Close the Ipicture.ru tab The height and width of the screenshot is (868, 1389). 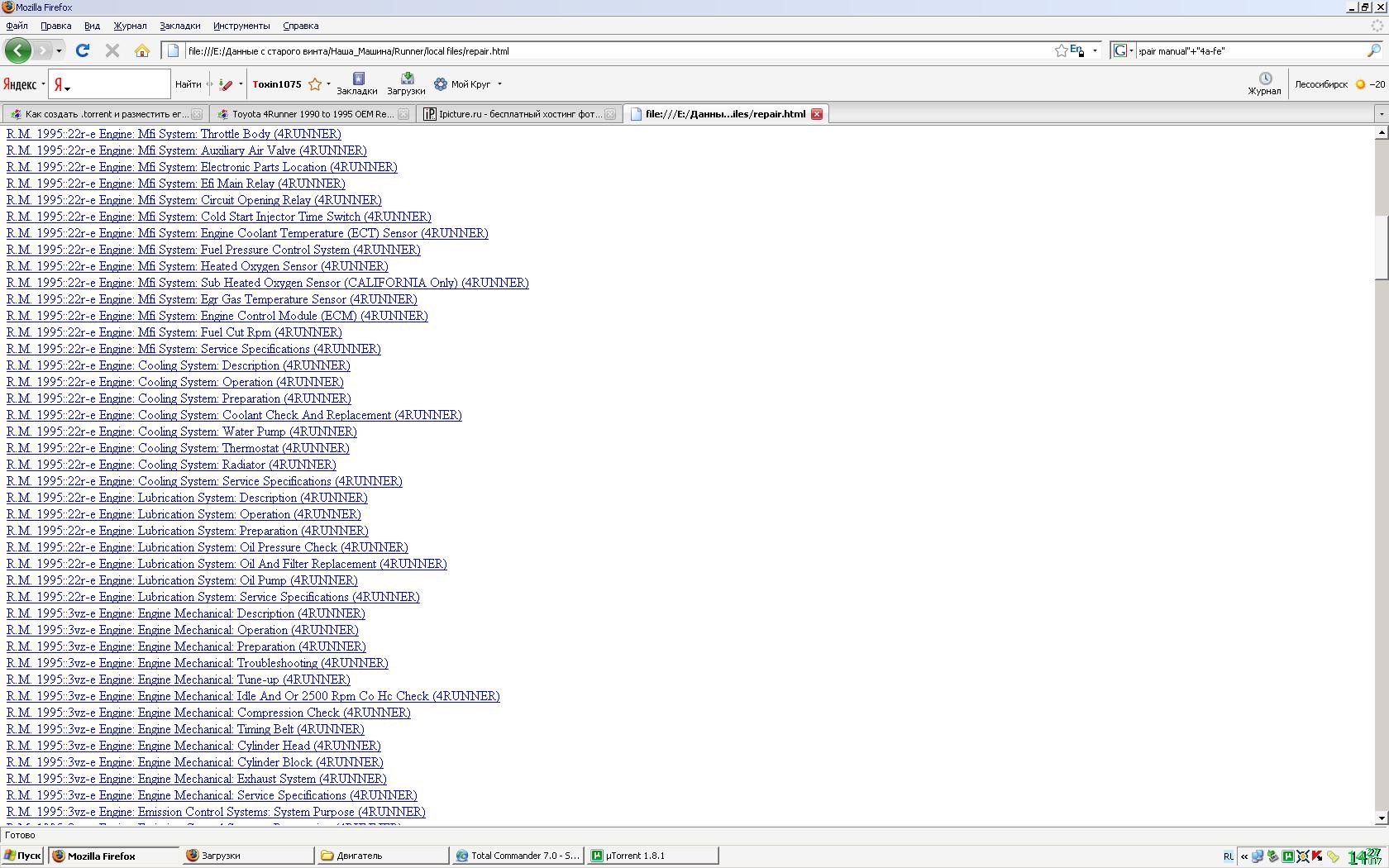(610, 114)
